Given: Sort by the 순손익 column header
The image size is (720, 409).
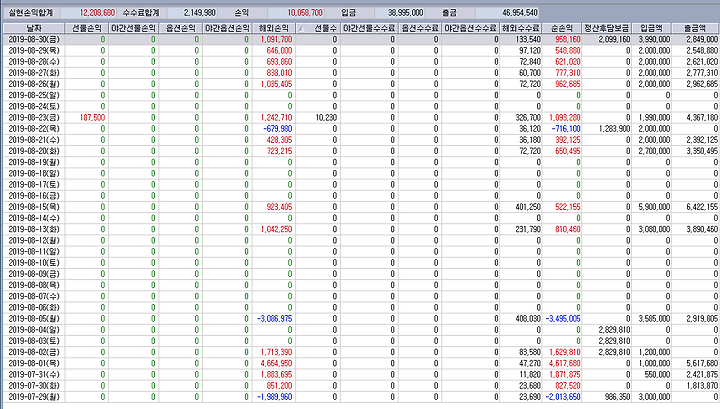Looking at the screenshot, I should (x=562, y=28).
